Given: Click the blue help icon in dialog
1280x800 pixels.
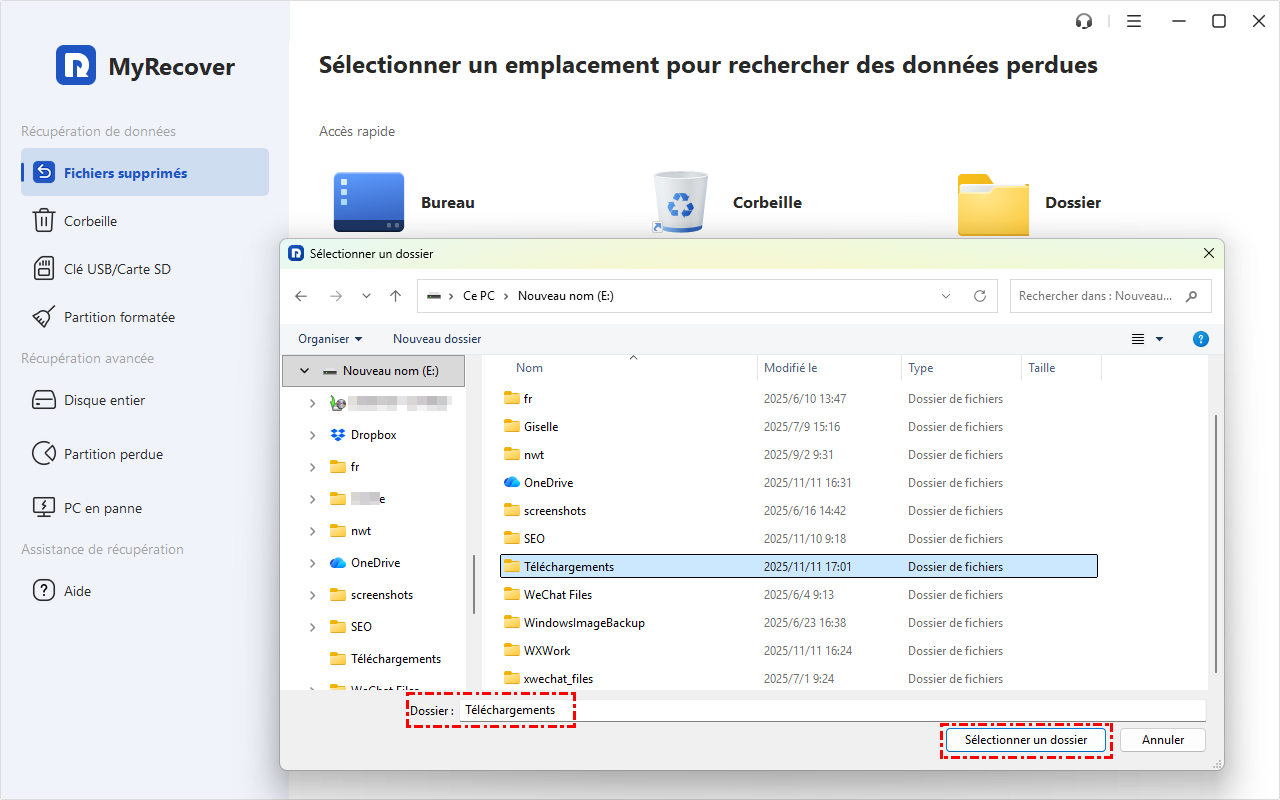Looking at the screenshot, I should 1201,339.
